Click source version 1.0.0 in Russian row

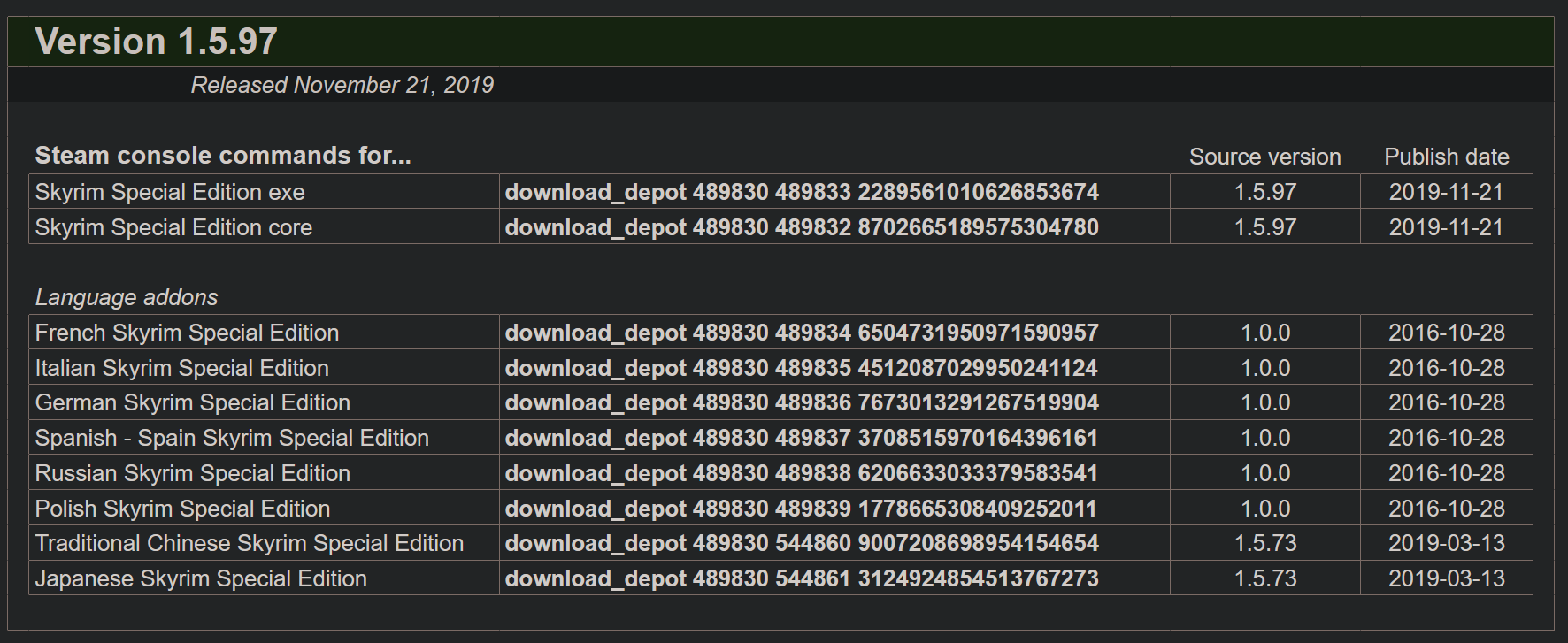(x=1265, y=473)
